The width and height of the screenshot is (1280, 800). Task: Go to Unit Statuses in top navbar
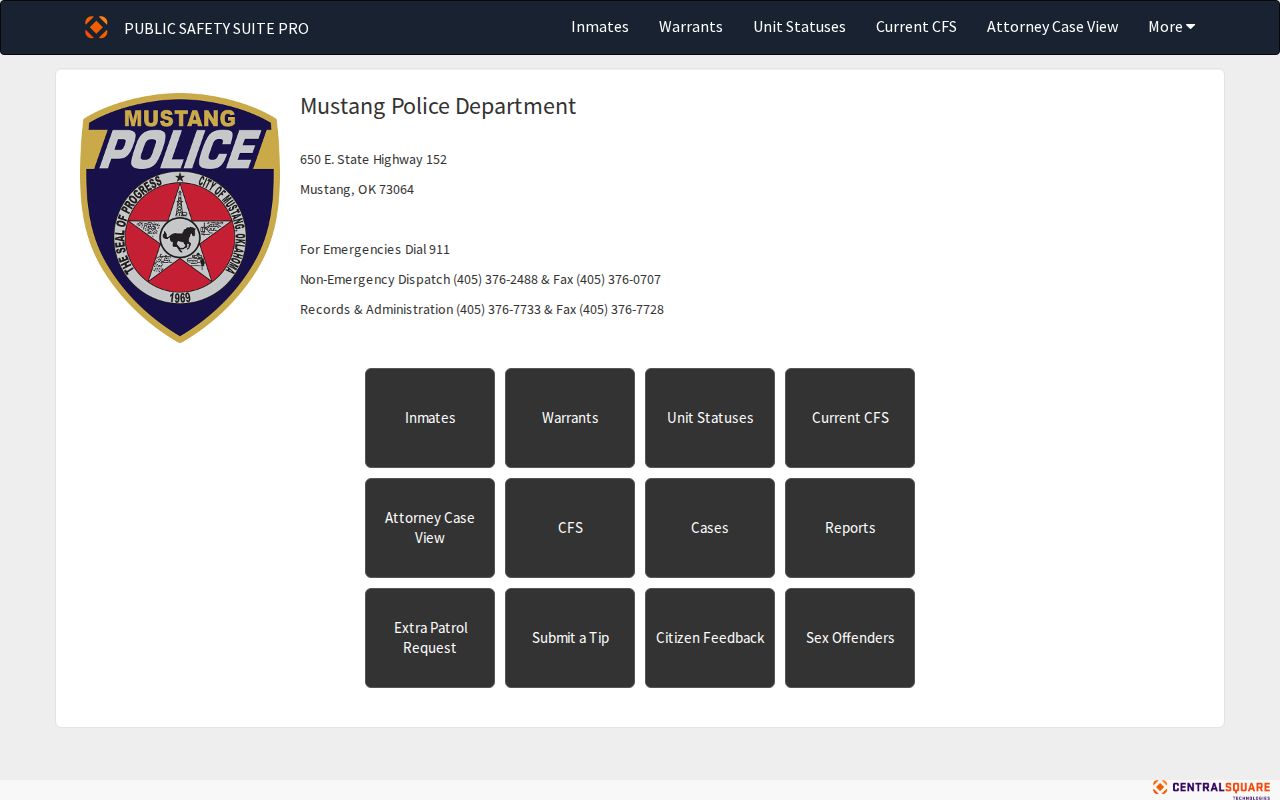[800, 27]
